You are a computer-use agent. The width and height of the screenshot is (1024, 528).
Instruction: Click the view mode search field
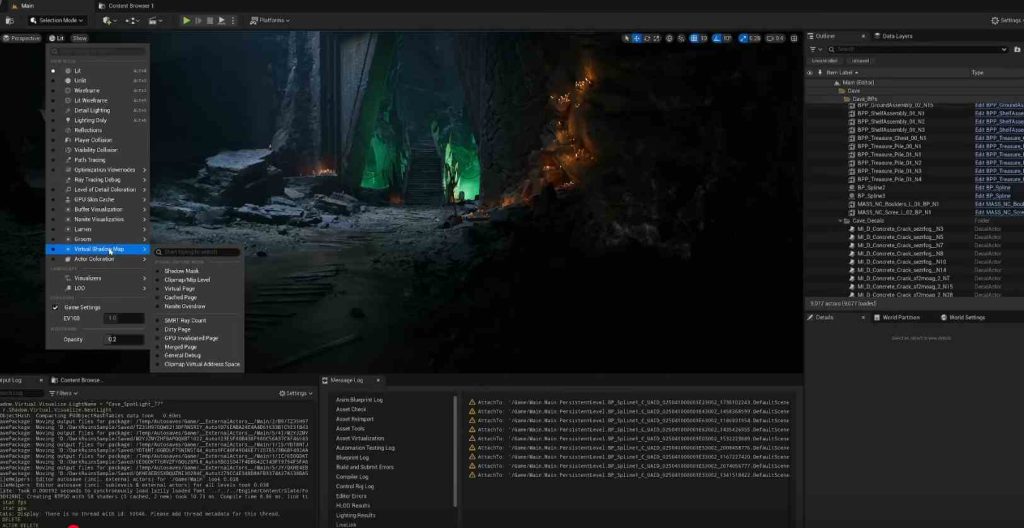(98, 51)
